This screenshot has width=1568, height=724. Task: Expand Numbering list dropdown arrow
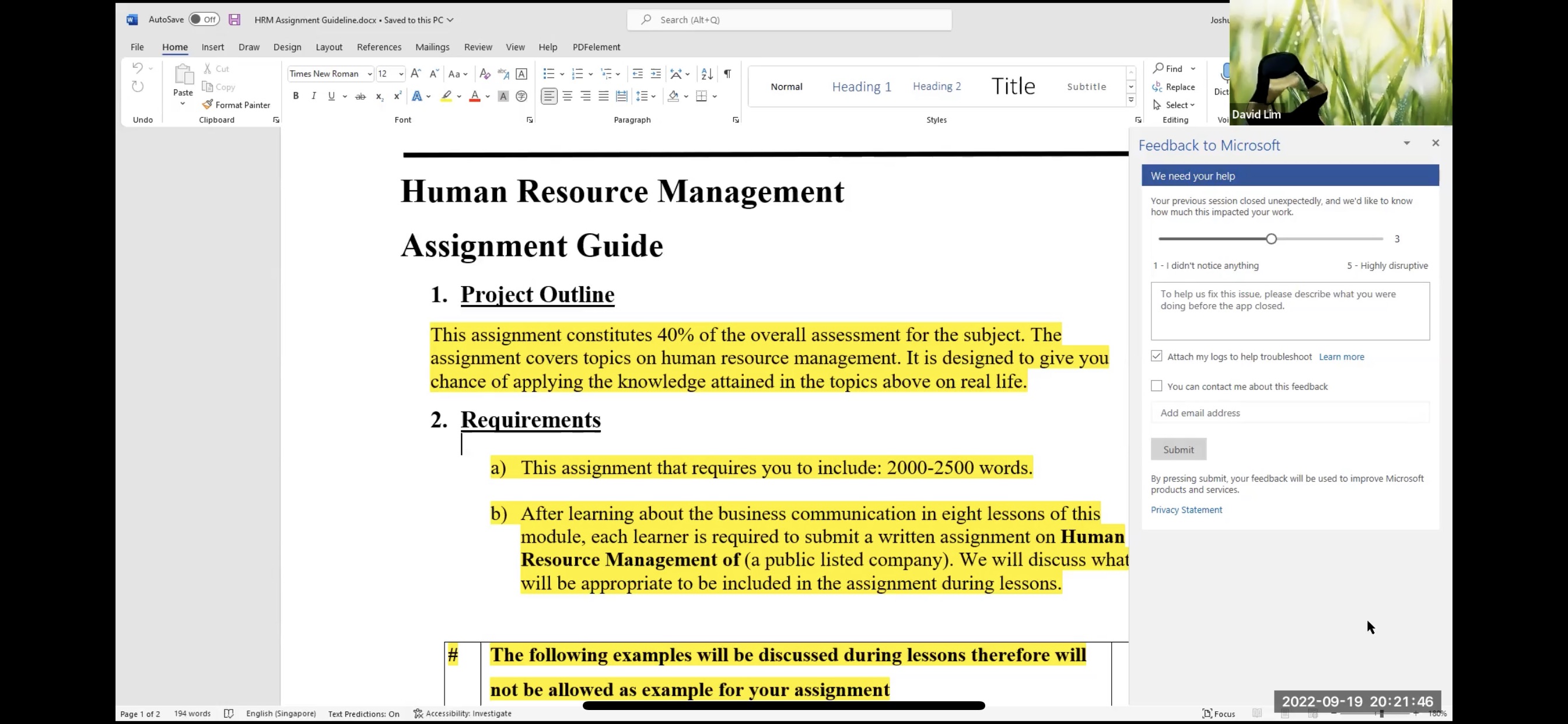[590, 74]
